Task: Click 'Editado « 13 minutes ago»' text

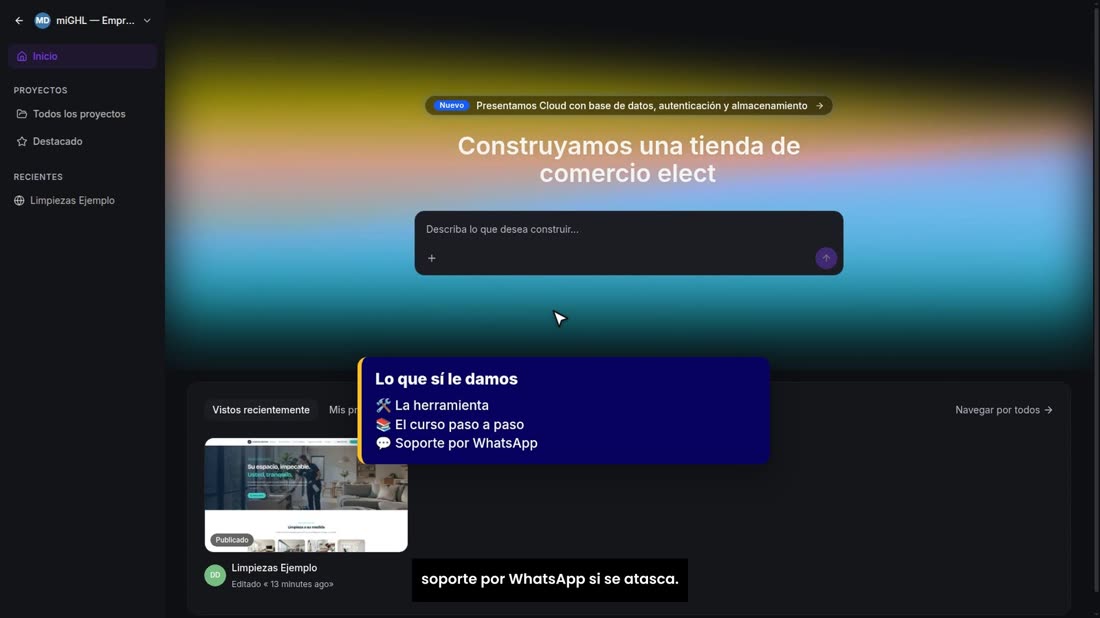Action: click(282, 584)
